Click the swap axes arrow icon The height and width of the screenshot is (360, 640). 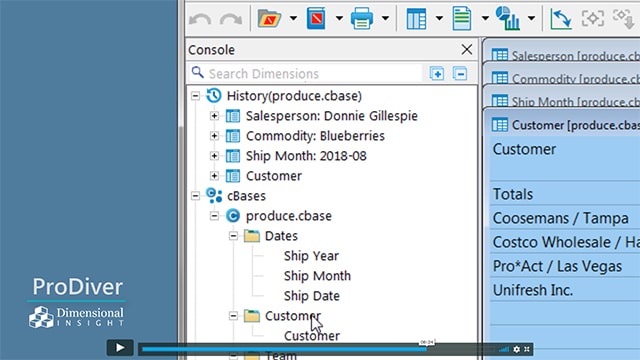pos(560,18)
